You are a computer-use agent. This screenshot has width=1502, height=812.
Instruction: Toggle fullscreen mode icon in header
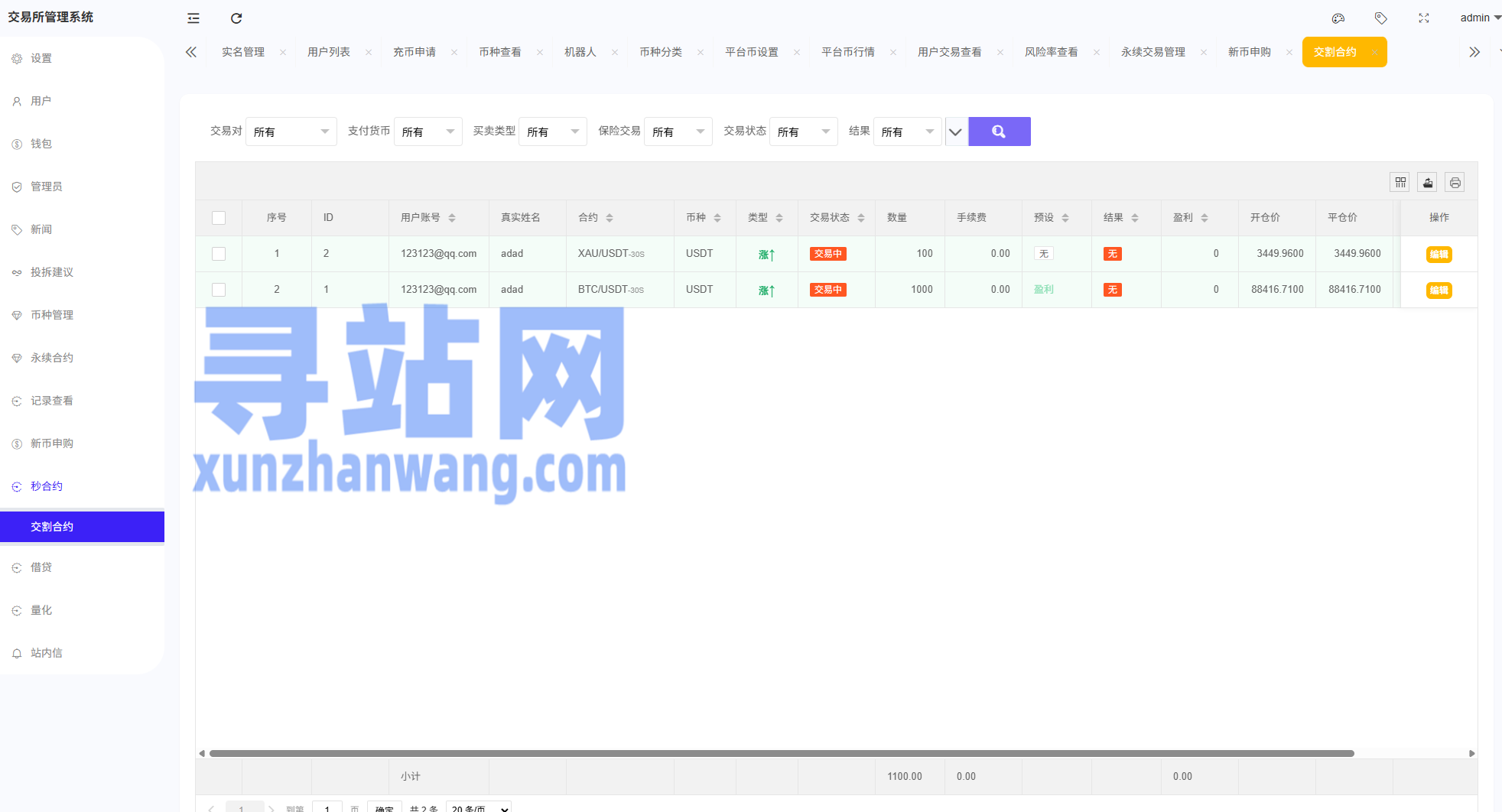(1424, 18)
